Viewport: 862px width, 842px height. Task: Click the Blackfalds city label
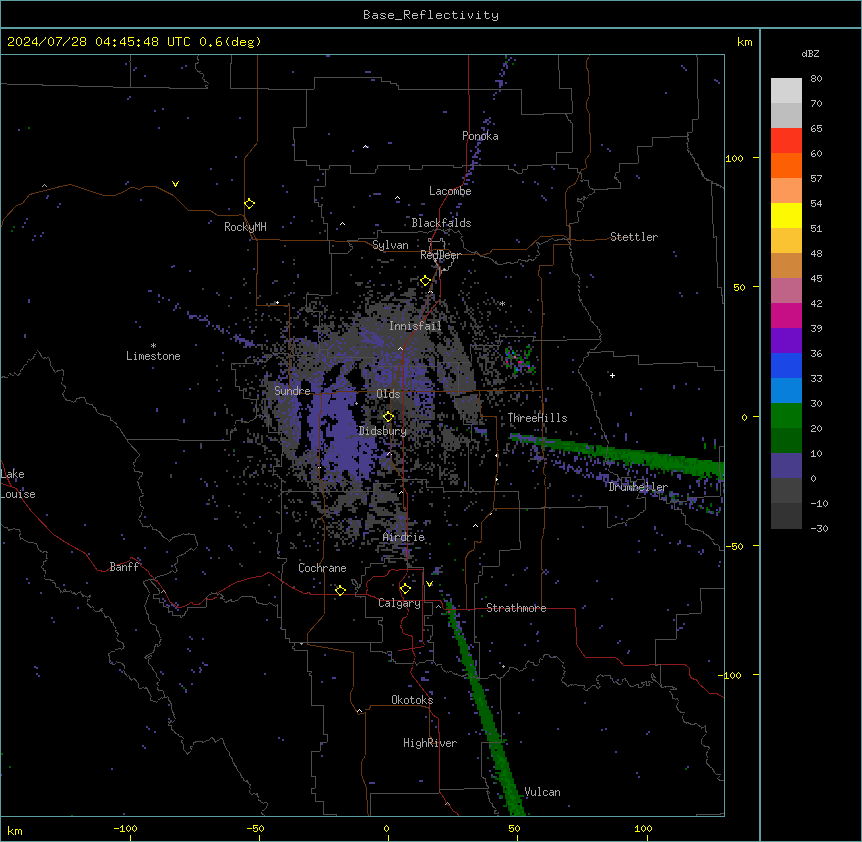[x=441, y=223]
